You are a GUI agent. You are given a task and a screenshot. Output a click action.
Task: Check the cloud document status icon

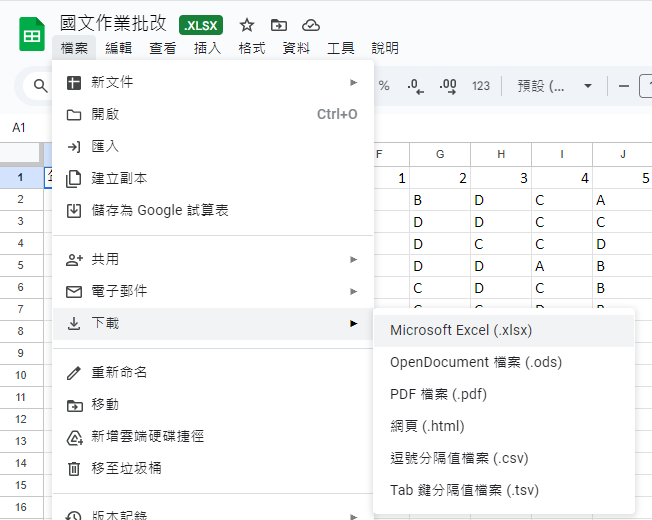pos(310,25)
